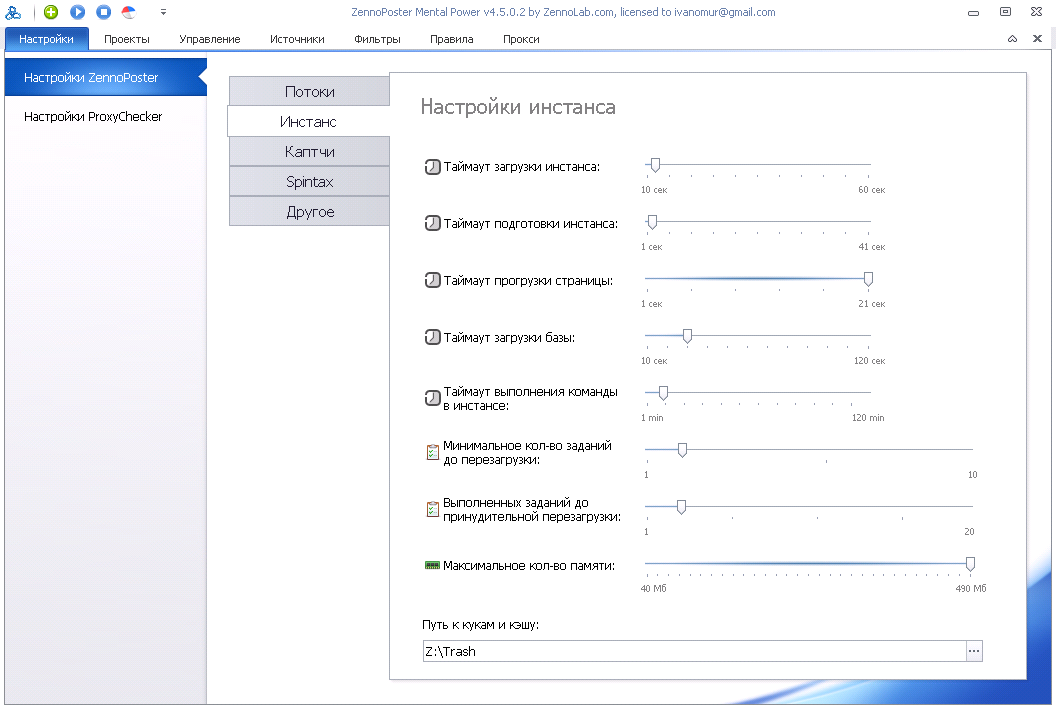
Task: Click the clock icon beside Таймаут загрузки инстанса
Action: (432, 166)
